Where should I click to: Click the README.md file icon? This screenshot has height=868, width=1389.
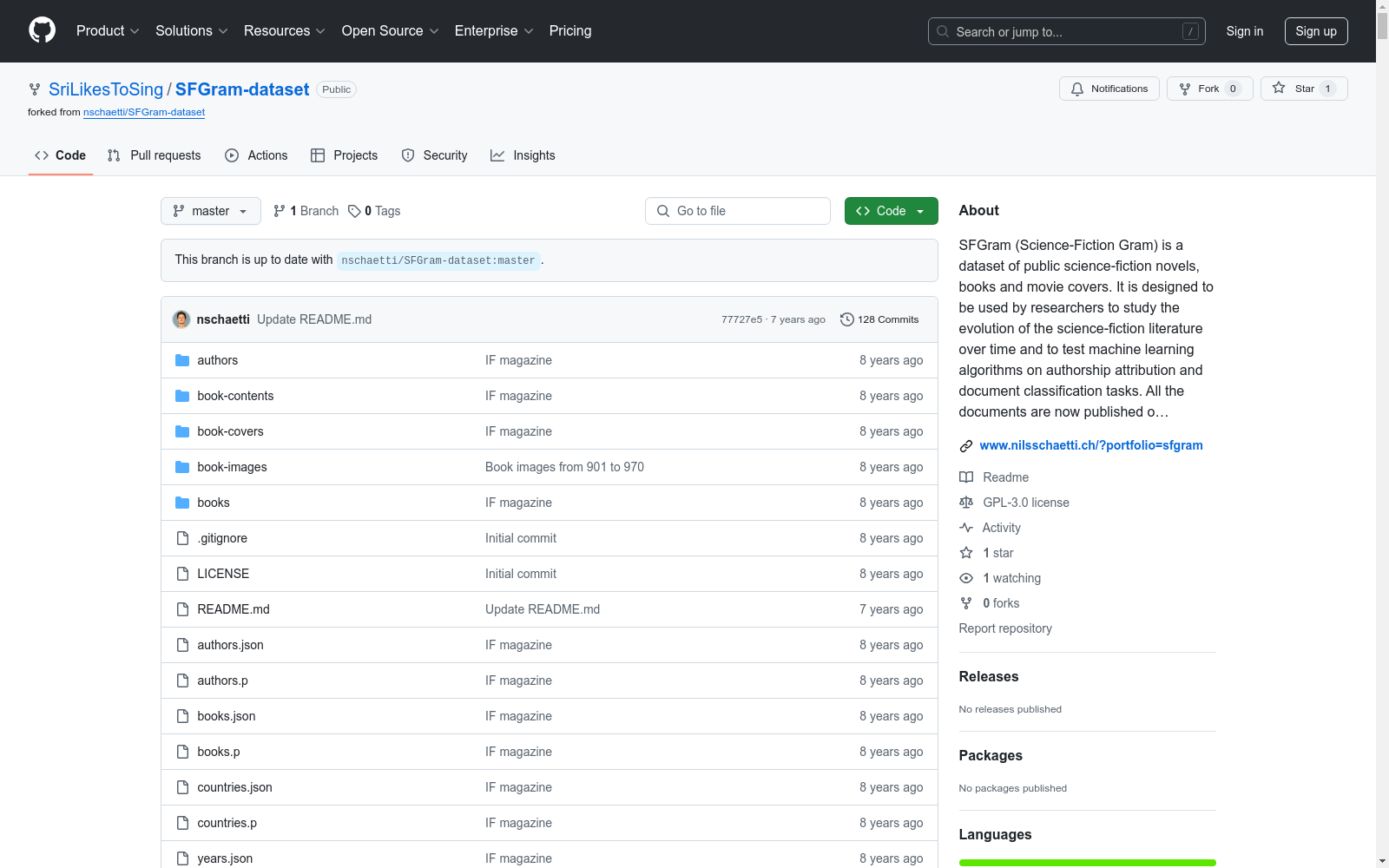coord(182,609)
